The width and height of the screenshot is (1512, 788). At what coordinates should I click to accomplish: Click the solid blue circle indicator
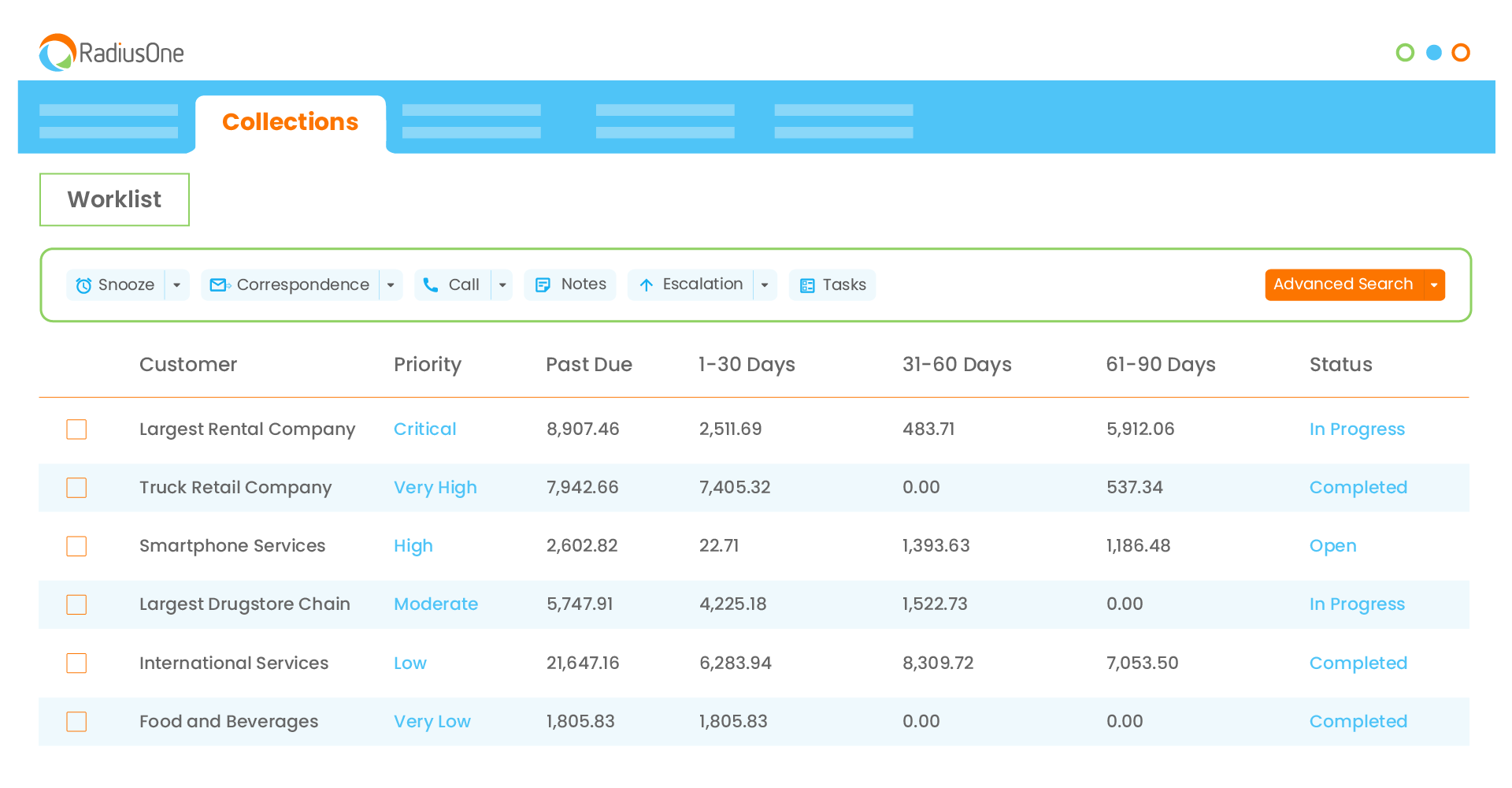click(x=1433, y=53)
